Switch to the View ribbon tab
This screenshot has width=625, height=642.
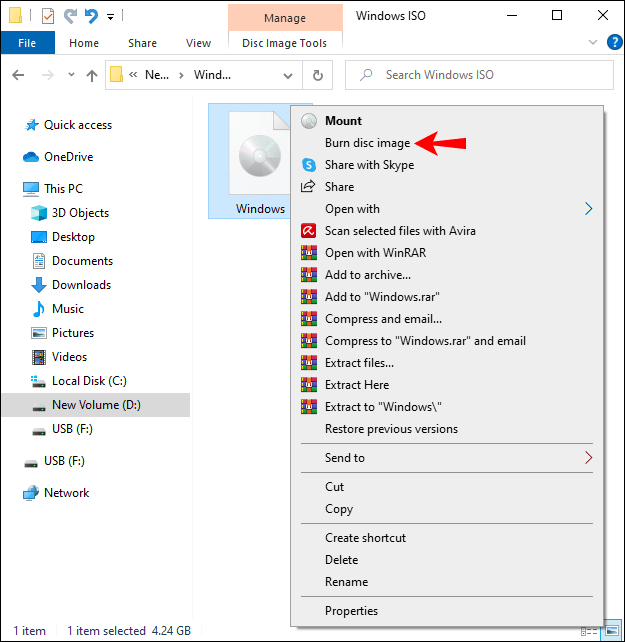(198, 43)
